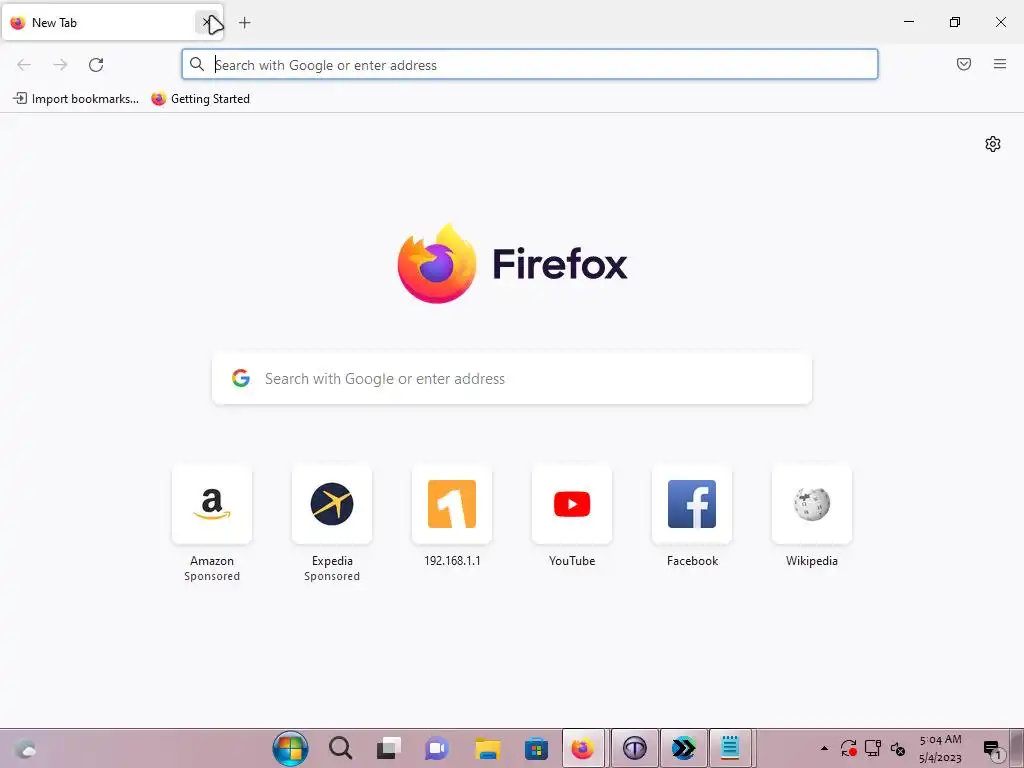Screen dimensions: 1024x768
Task: Open a new tab with plus button
Action: pyautogui.click(x=244, y=23)
